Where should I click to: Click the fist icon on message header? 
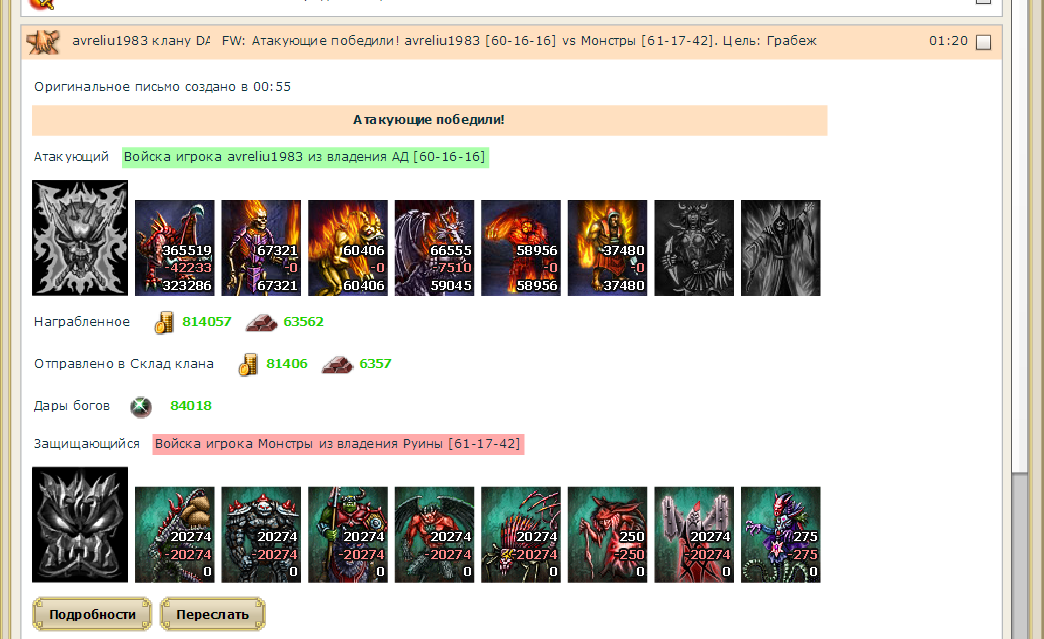[43, 43]
